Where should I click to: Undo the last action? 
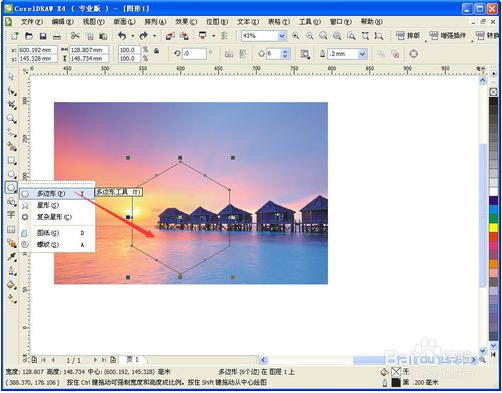(x=122, y=36)
